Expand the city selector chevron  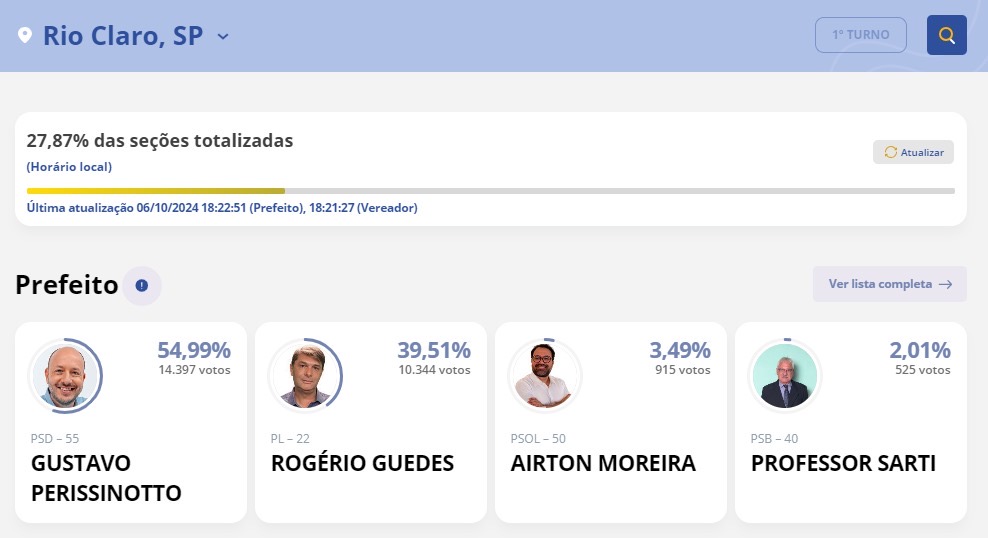[x=222, y=37]
